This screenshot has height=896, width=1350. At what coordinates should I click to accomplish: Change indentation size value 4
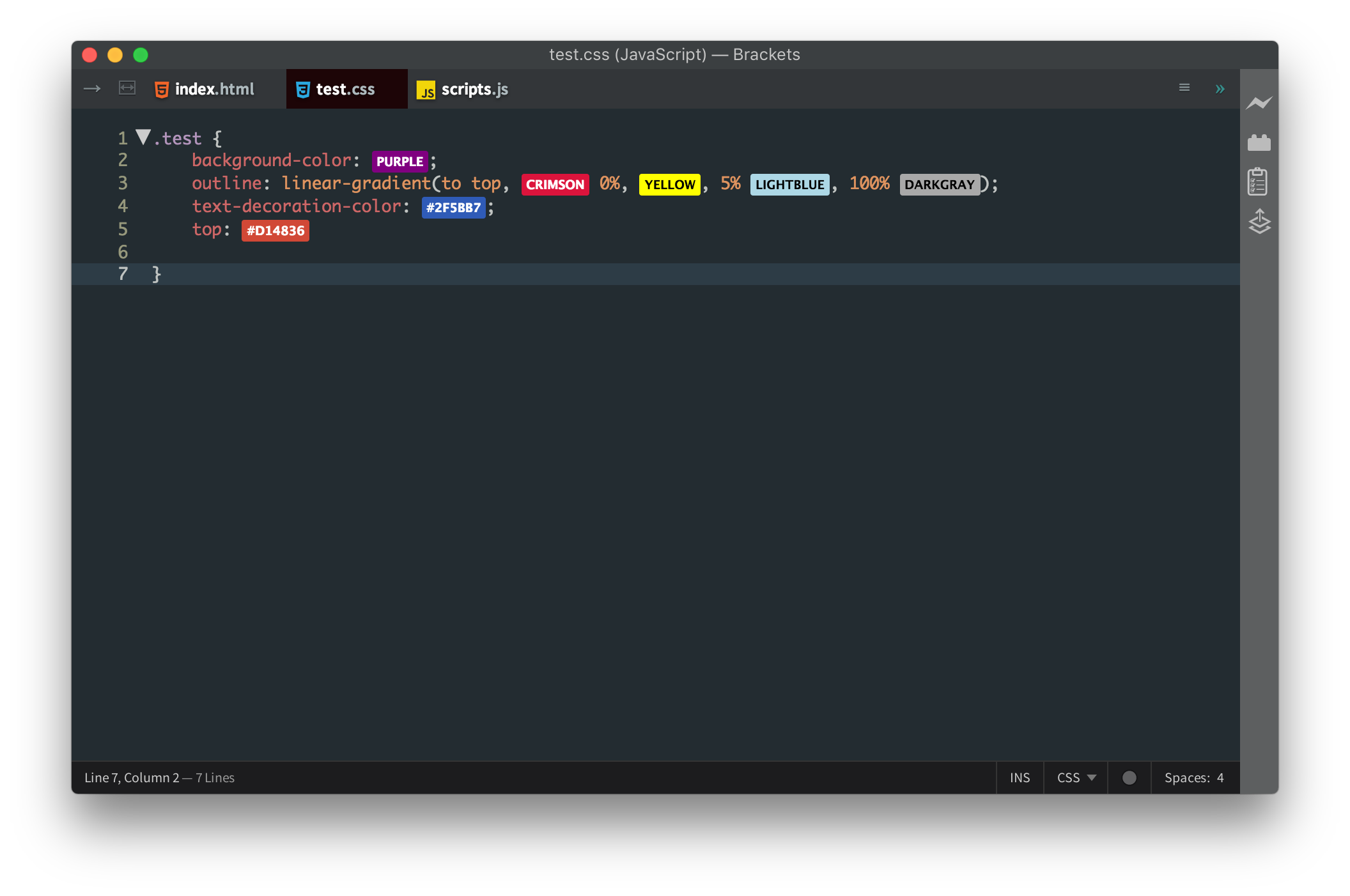tap(1220, 778)
